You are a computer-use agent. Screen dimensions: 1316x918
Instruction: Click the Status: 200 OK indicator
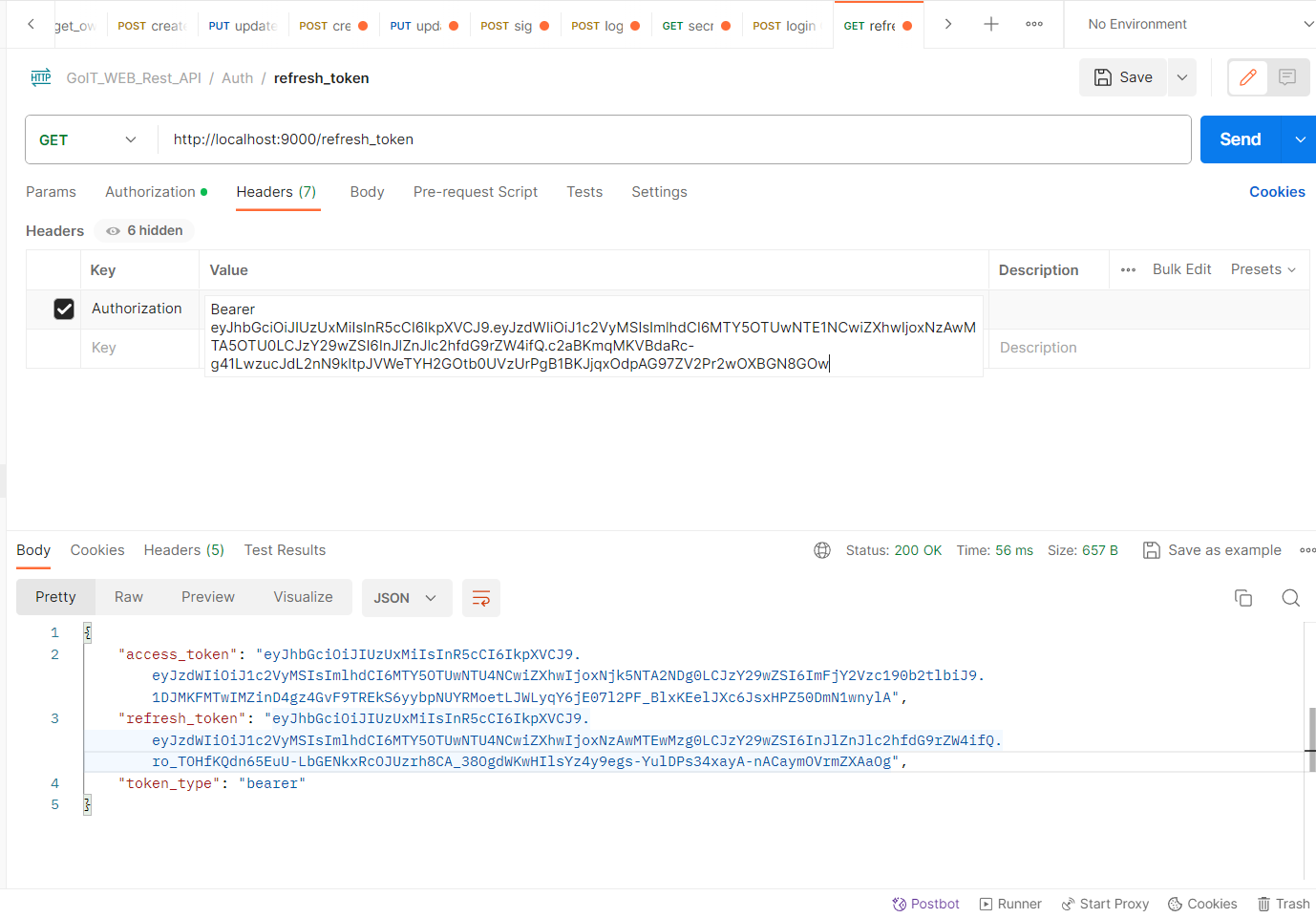894,550
